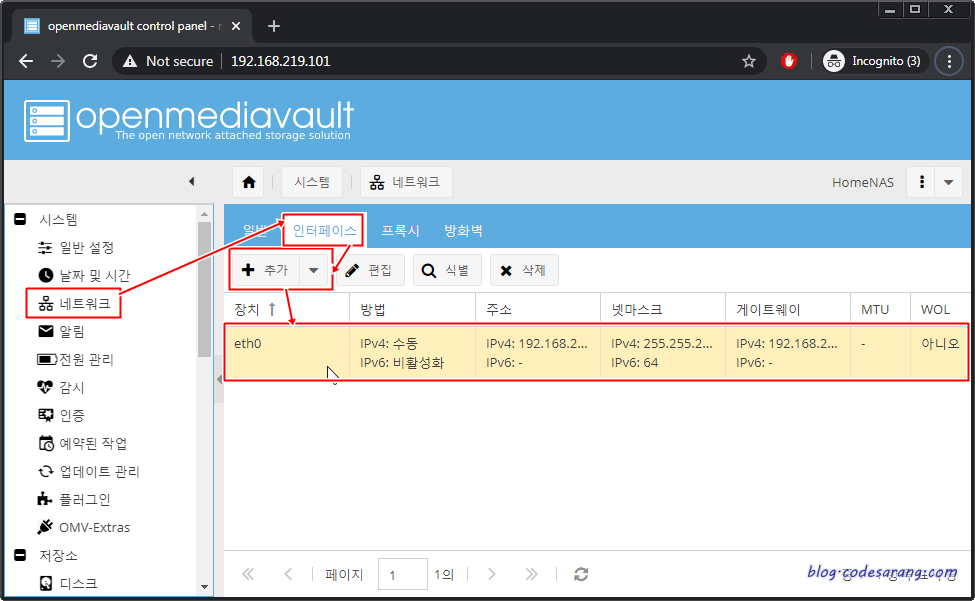Sort by 장치 column header
Screen dimensions: 975x601
point(287,309)
